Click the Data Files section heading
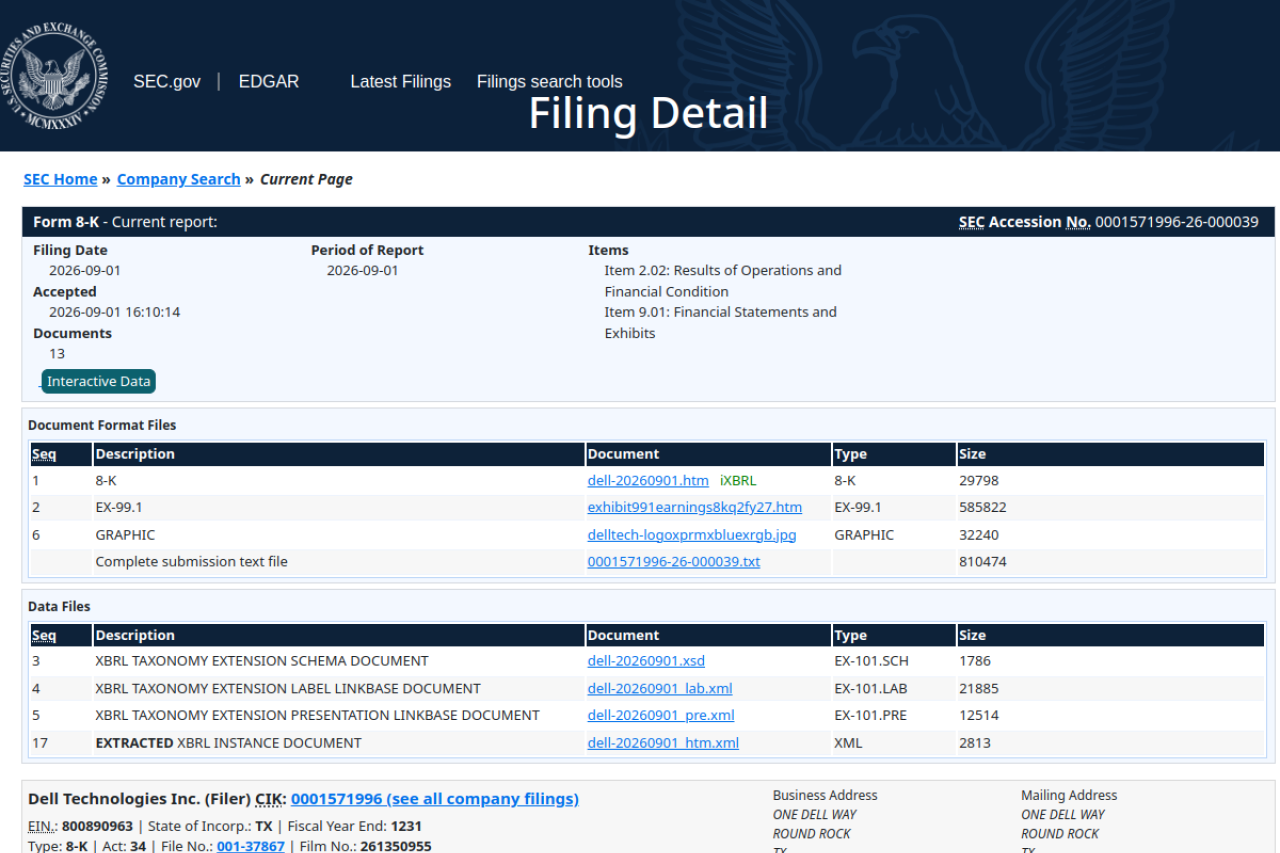1280x853 pixels. [x=59, y=606]
